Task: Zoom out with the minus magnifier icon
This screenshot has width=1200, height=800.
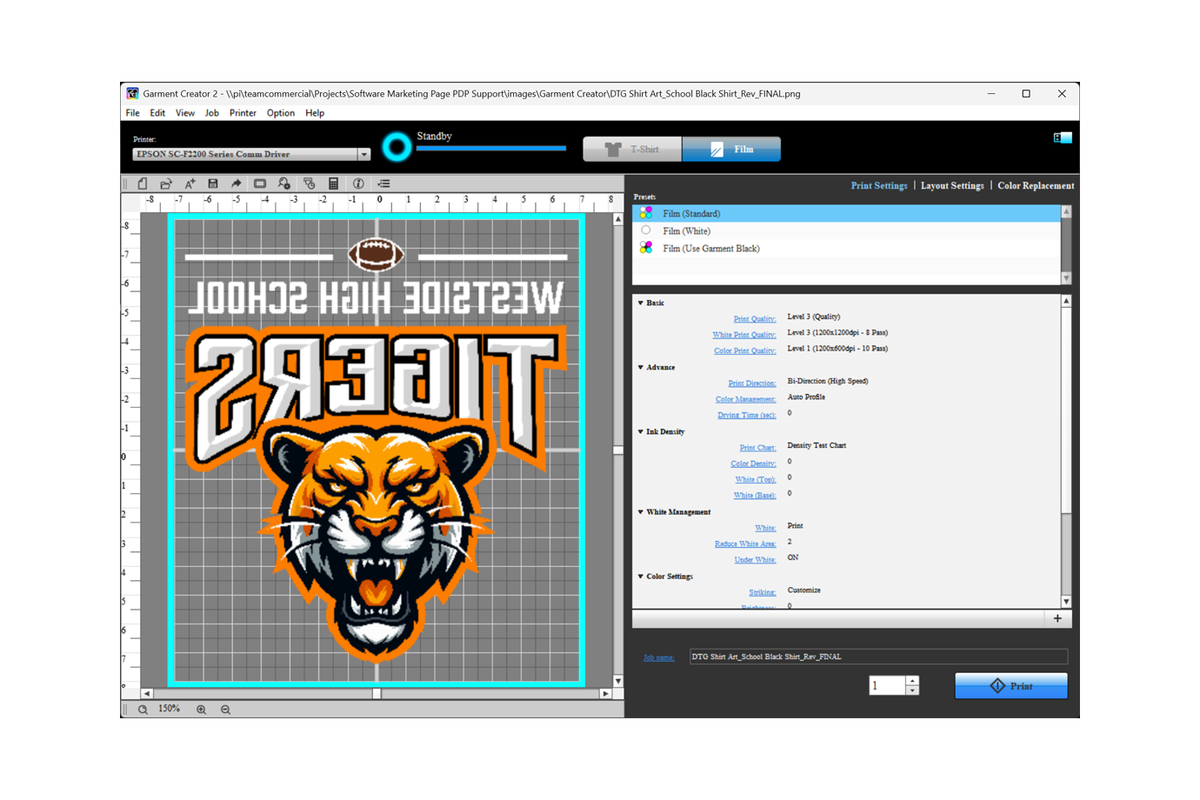Action: click(x=226, y=709)
